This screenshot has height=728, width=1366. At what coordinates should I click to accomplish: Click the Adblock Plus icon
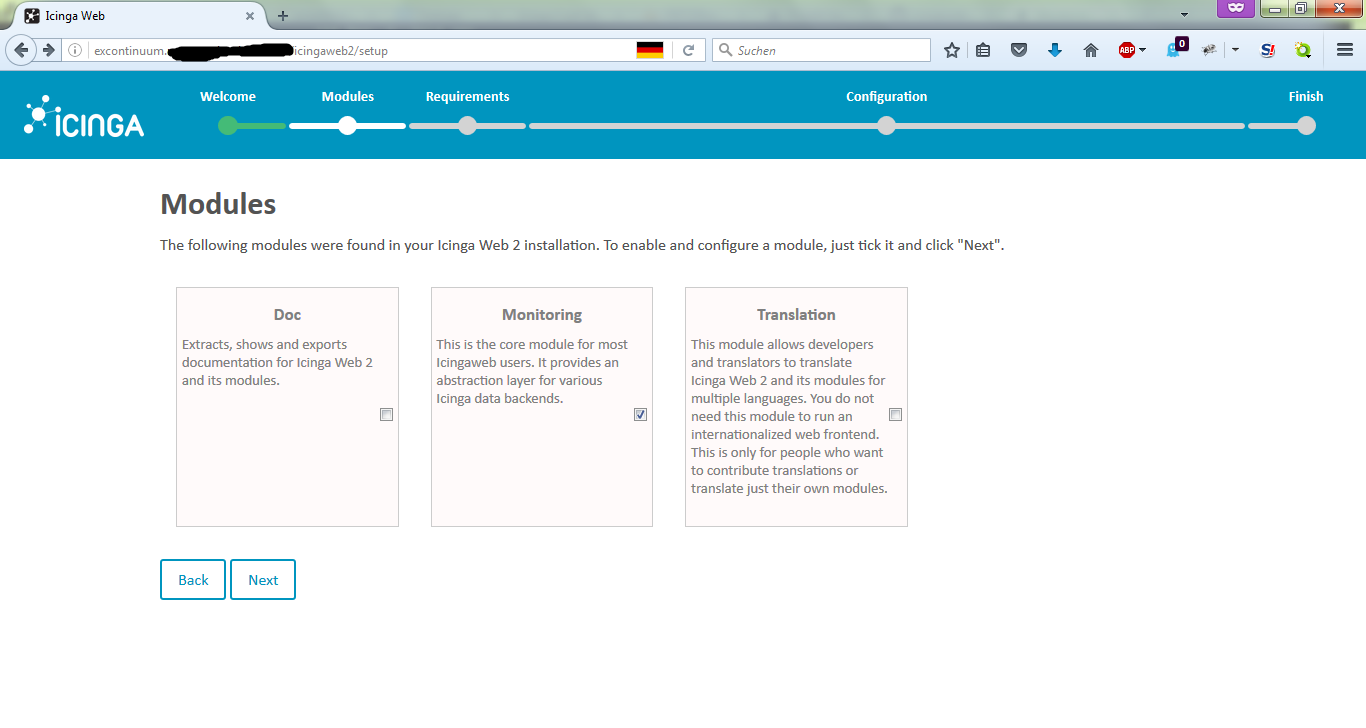1127,50
